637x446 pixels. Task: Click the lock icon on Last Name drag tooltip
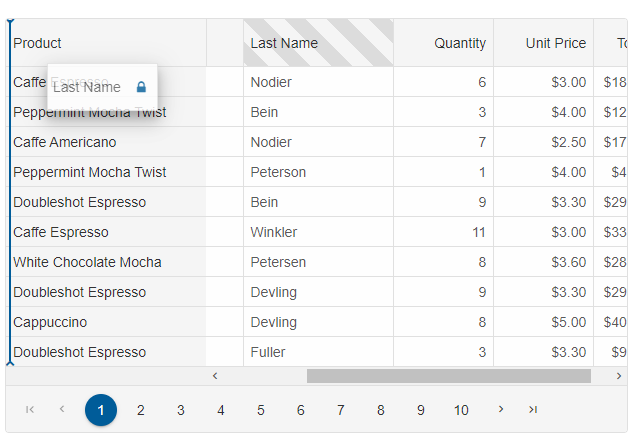pos(141,87)
